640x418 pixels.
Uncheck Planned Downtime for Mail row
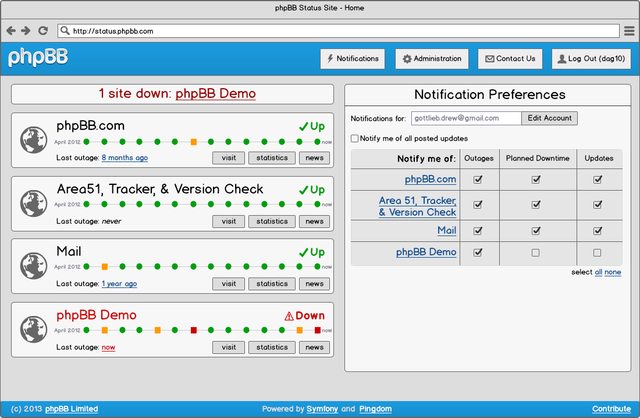point(536,231)
